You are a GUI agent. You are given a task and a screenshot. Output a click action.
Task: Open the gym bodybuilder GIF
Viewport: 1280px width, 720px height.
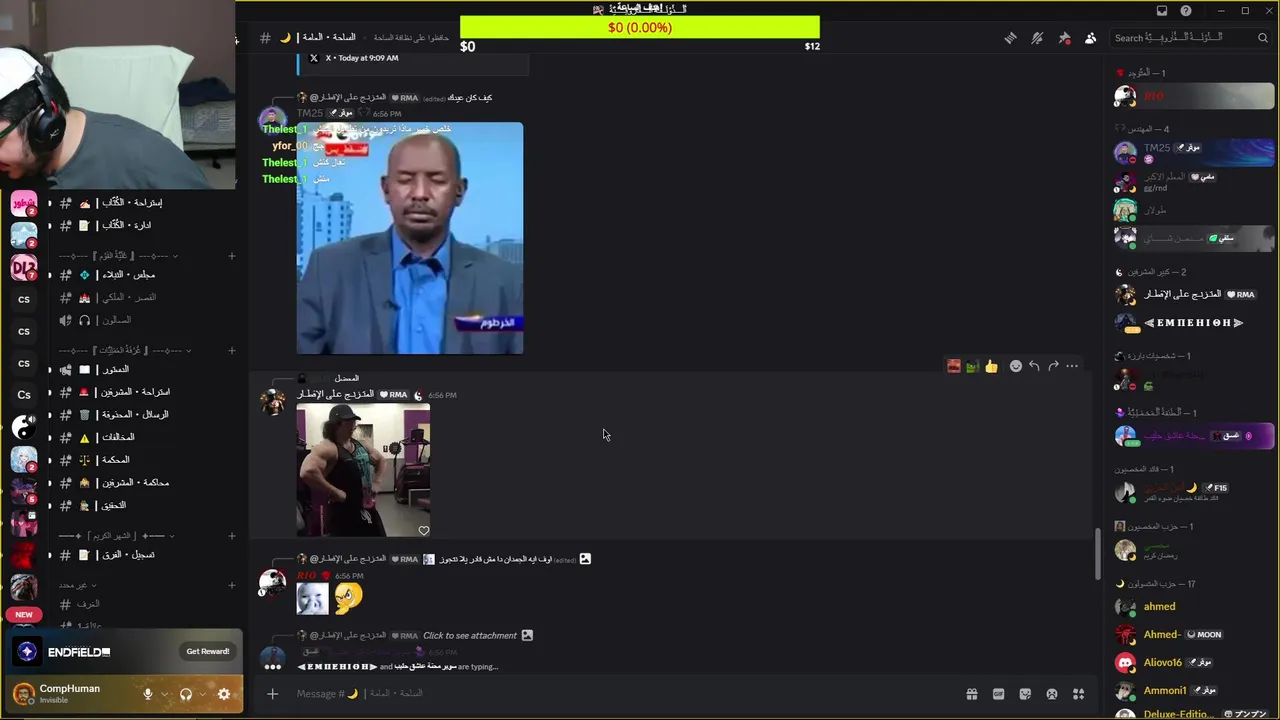[x=363, y=470]
